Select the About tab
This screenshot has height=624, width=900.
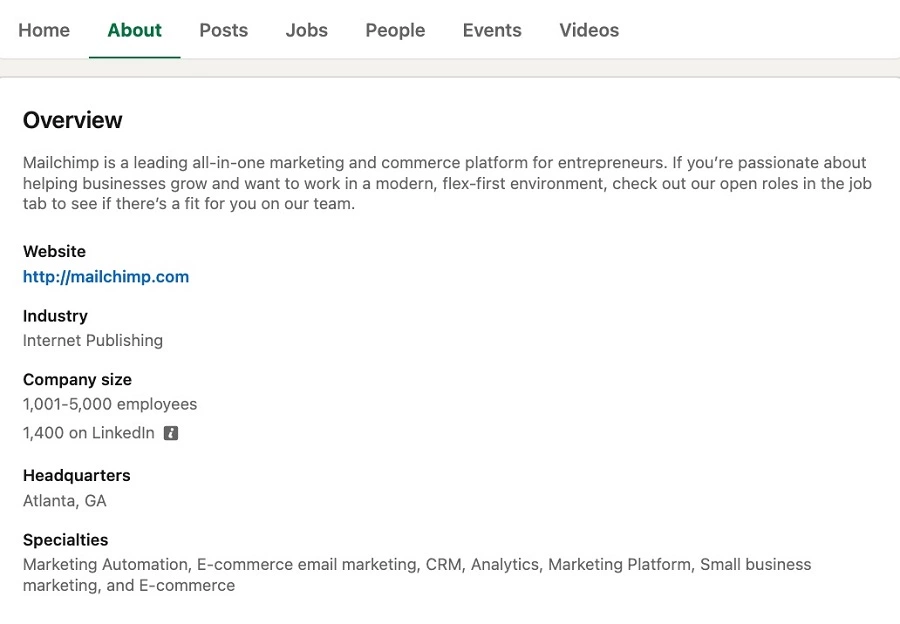134,30
